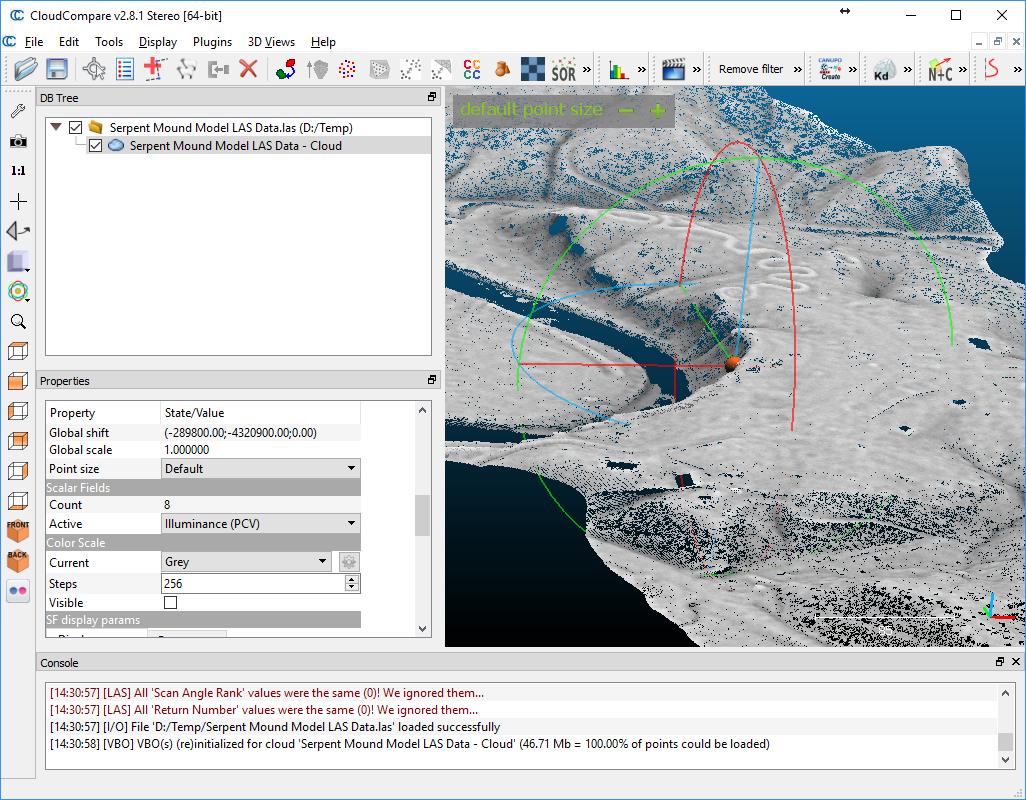1026x800 pixels.
Task: Open the Current color scale dropdown
Action: (x=246, y=563)
